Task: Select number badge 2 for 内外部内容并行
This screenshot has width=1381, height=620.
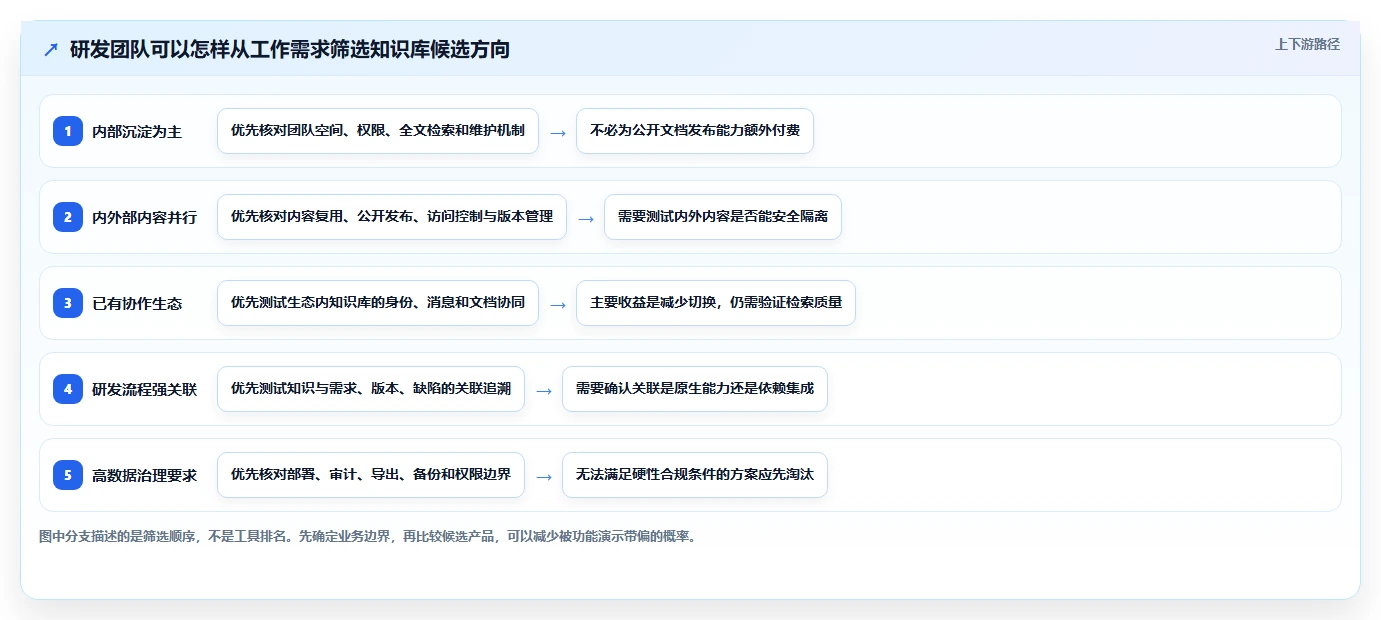Action: 68,217
